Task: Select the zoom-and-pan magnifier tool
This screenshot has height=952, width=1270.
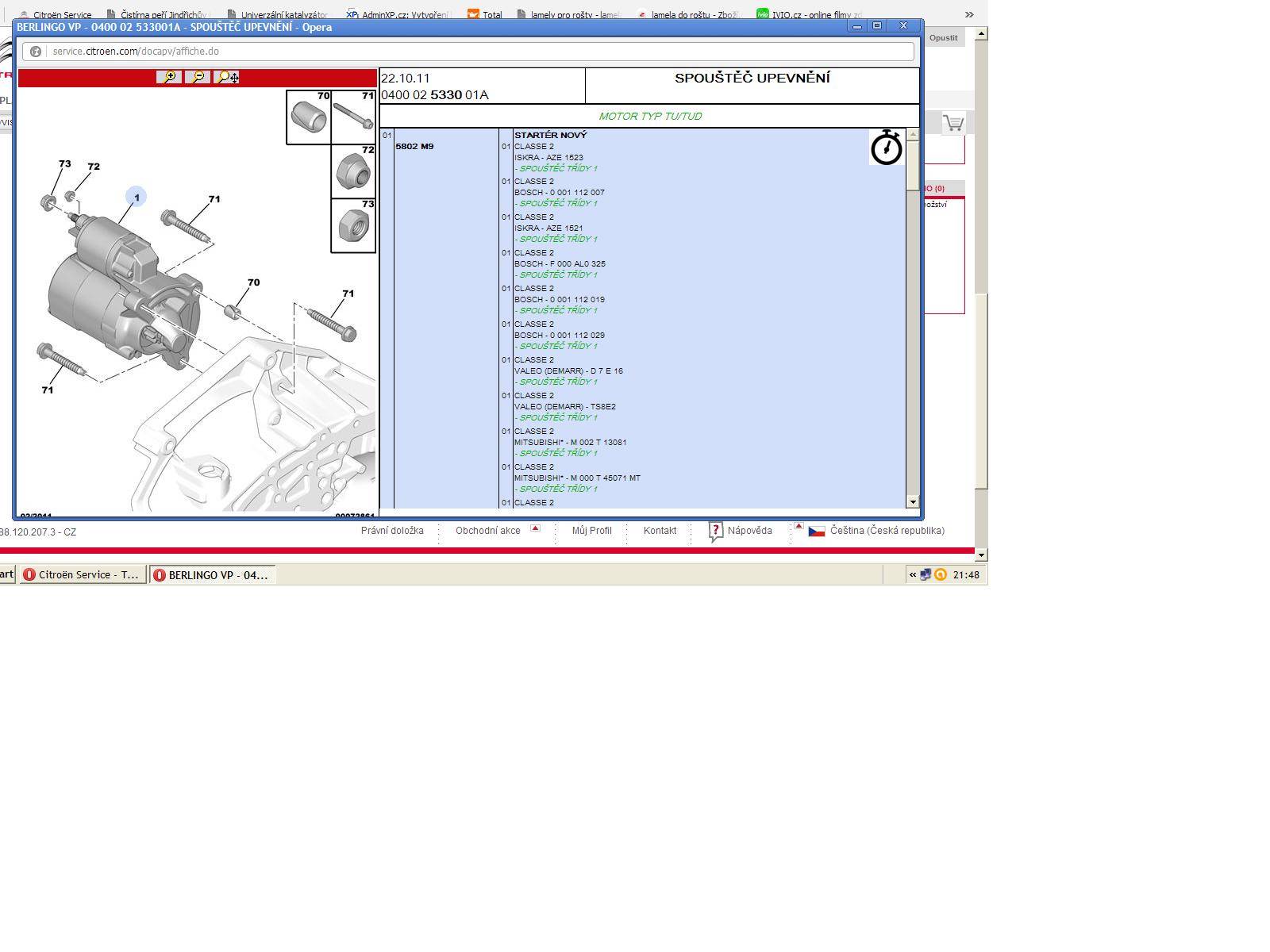Action: 227,77
